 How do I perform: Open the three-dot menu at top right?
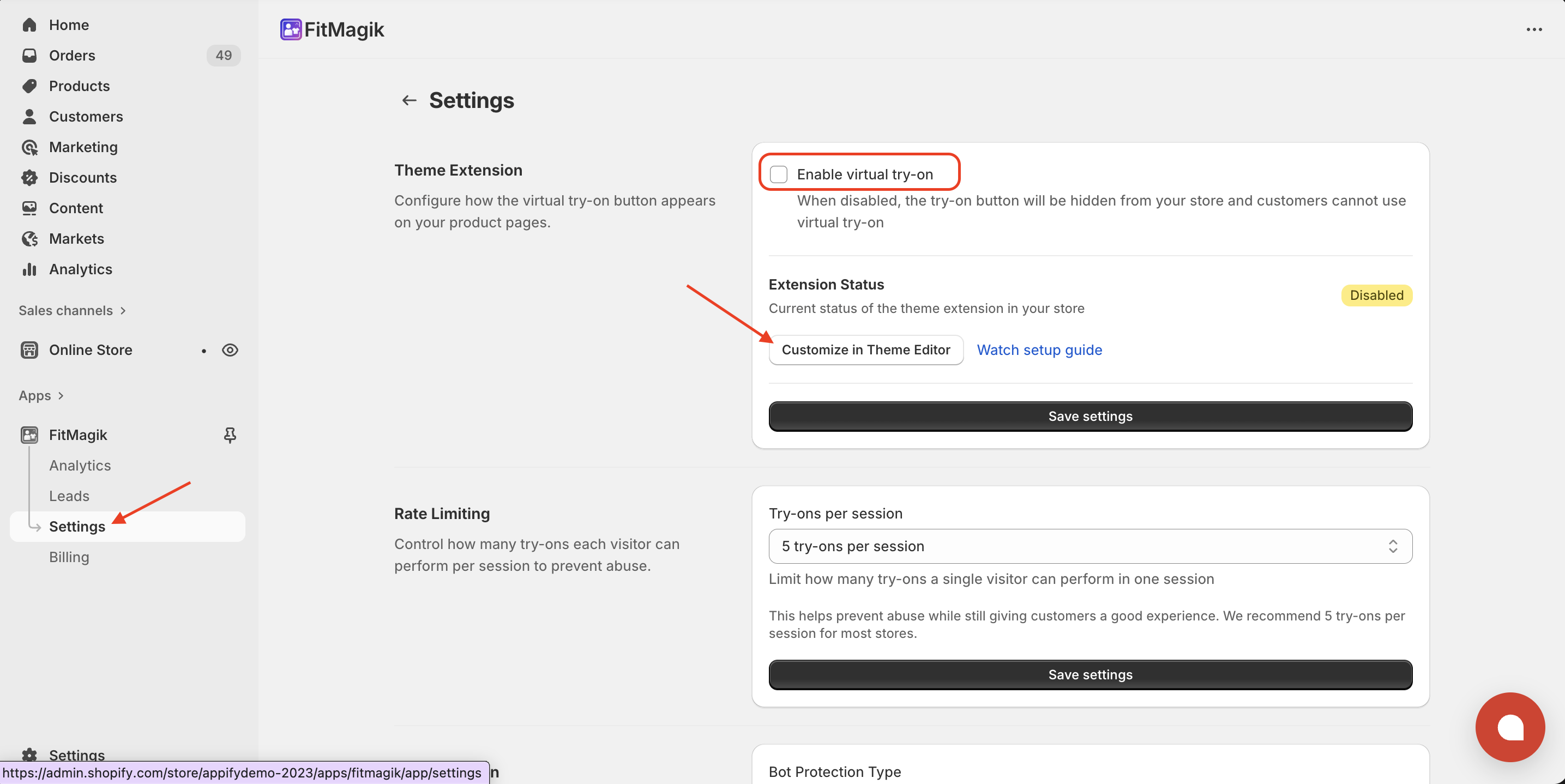tap(1534, 29)
